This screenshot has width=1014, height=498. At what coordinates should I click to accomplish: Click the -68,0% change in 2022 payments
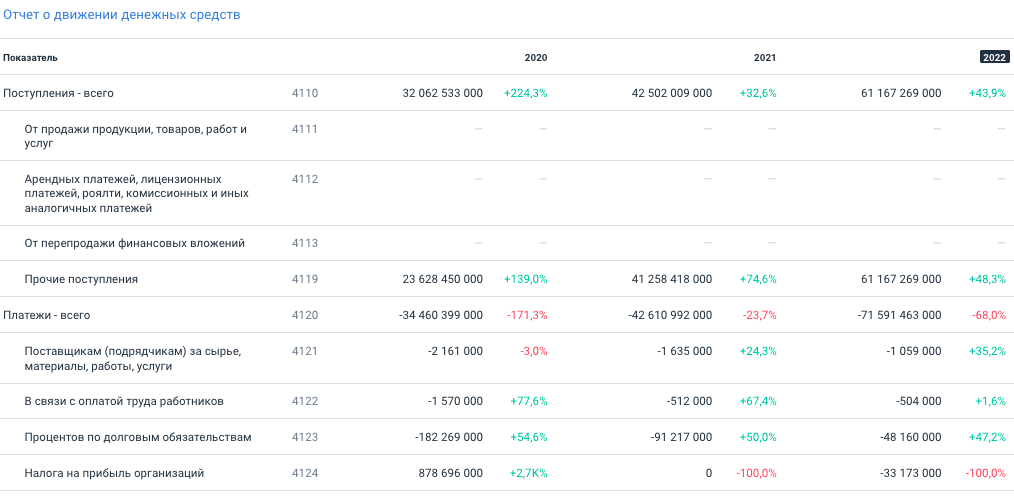click(x=987, y=315)
